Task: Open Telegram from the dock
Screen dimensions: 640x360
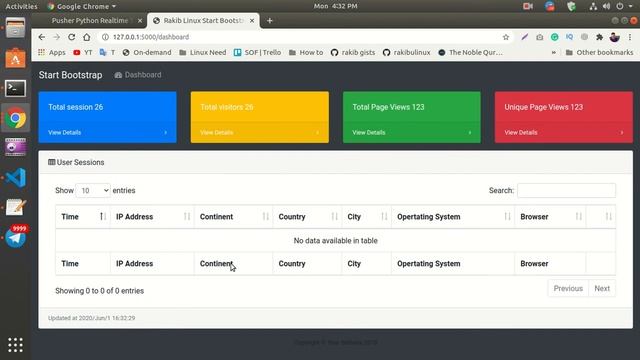Action: (15, 237)
